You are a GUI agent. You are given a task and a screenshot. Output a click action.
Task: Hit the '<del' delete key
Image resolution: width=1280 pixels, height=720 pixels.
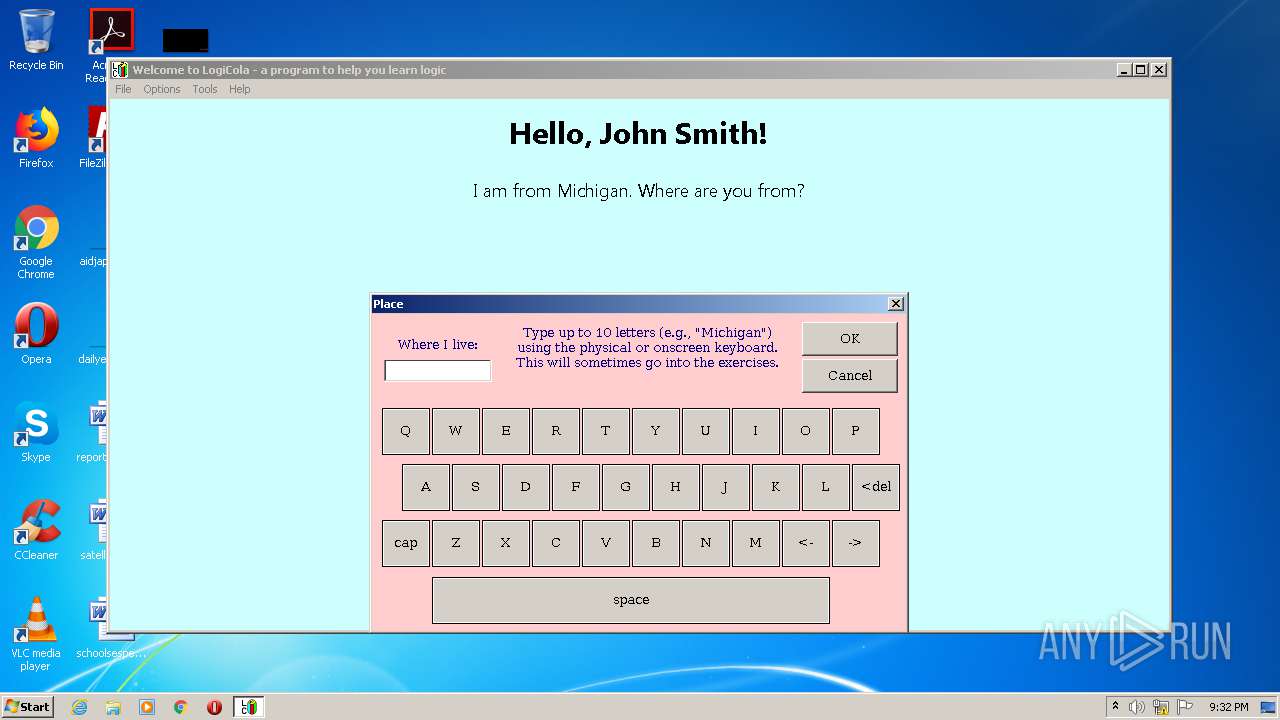pos(876,487)
